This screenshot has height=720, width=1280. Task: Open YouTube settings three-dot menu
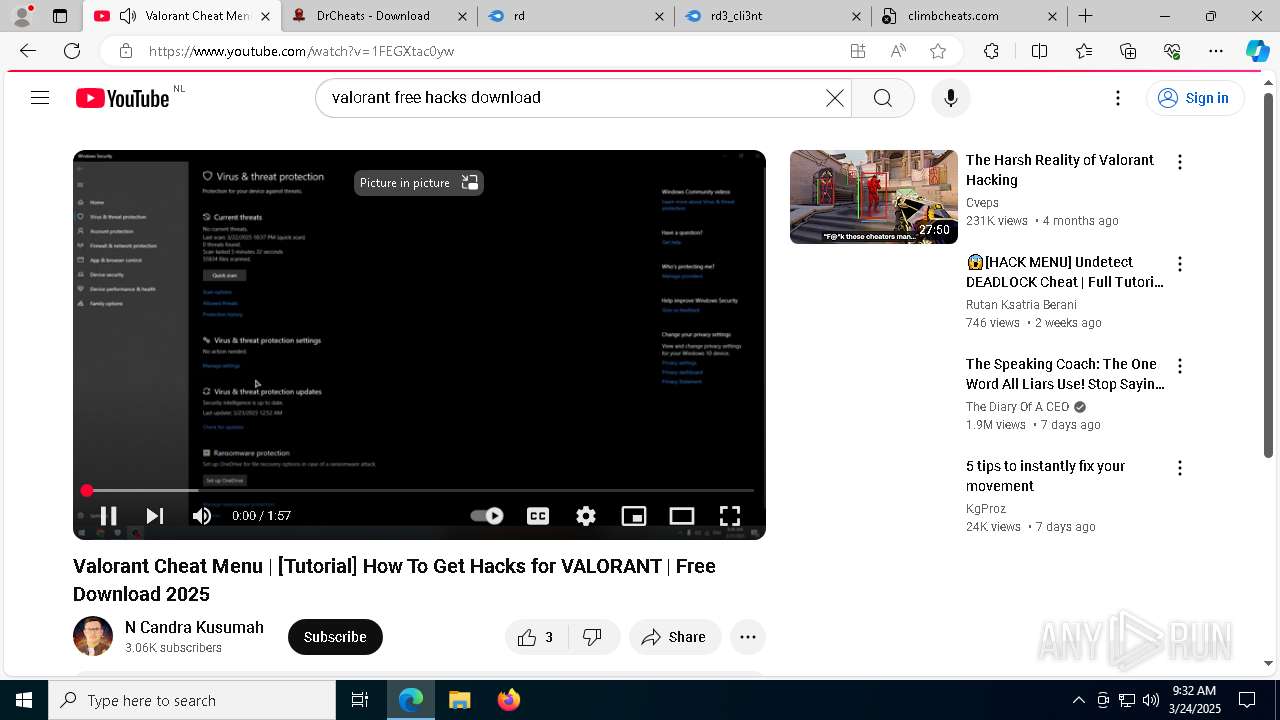[1118, 98]
